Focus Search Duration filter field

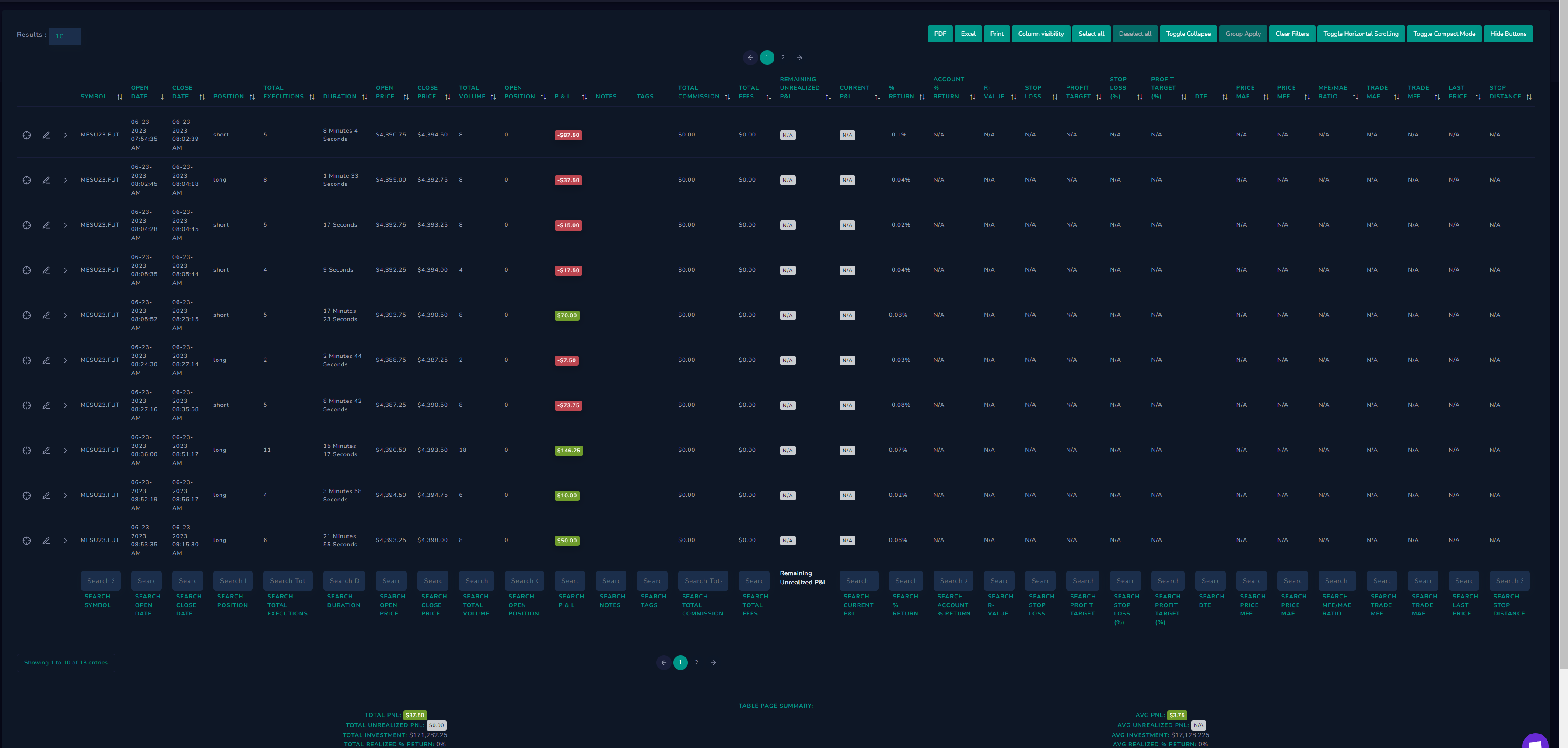[x=344, y=580]
